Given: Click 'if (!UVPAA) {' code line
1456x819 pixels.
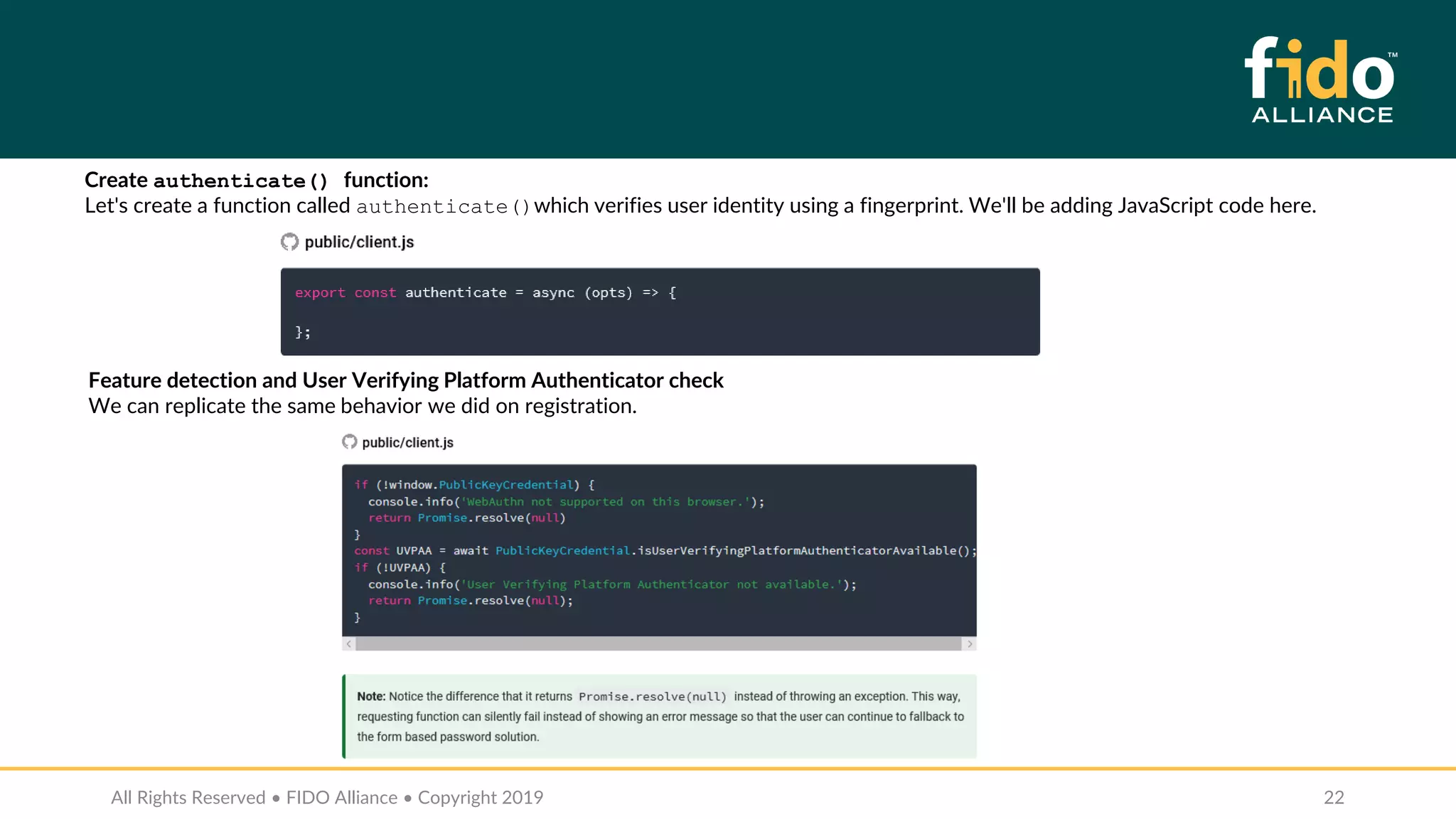Looking at the screenshot, I should click(x=400, y=568).
